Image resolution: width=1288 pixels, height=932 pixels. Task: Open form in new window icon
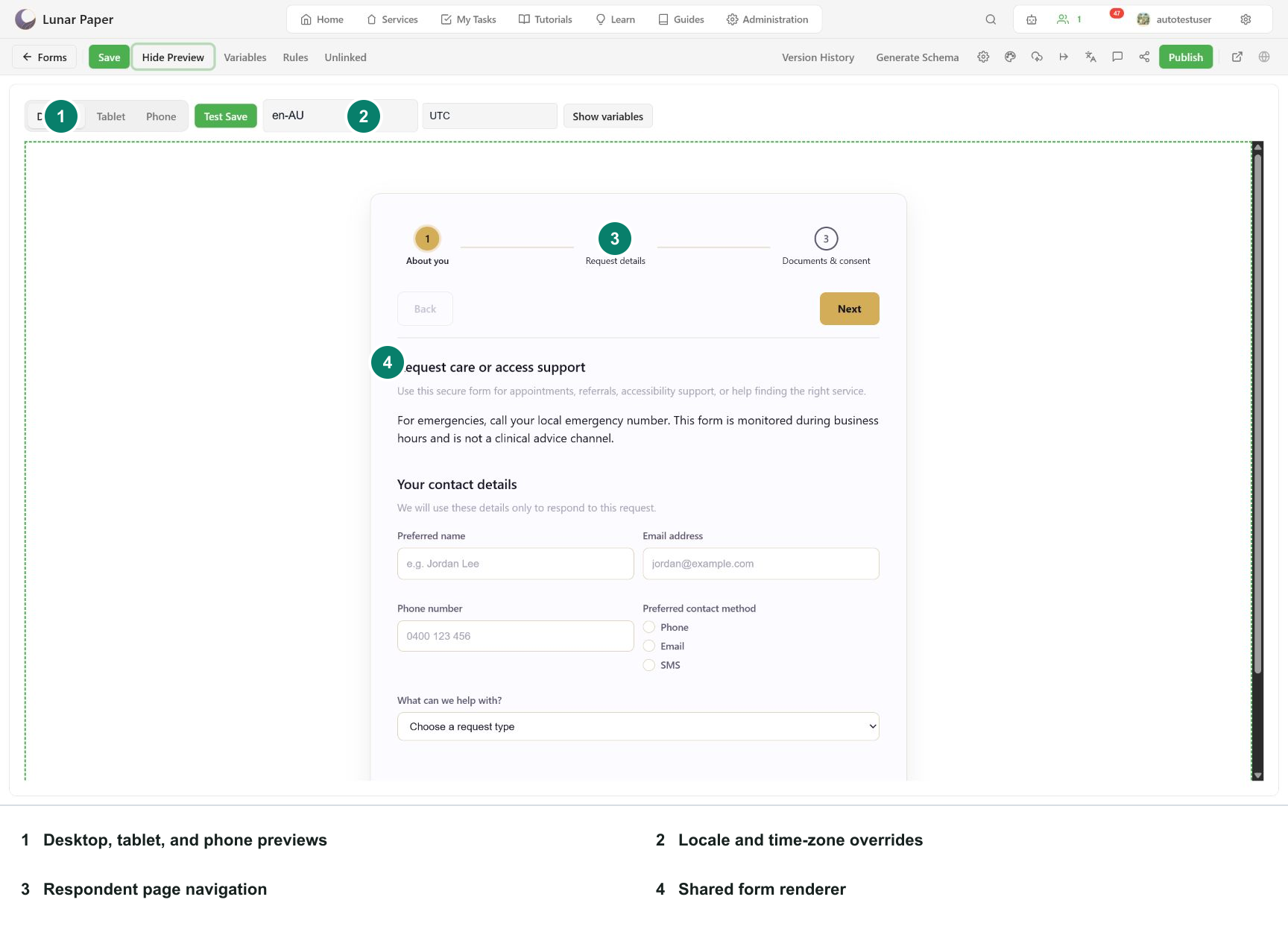1237,57
